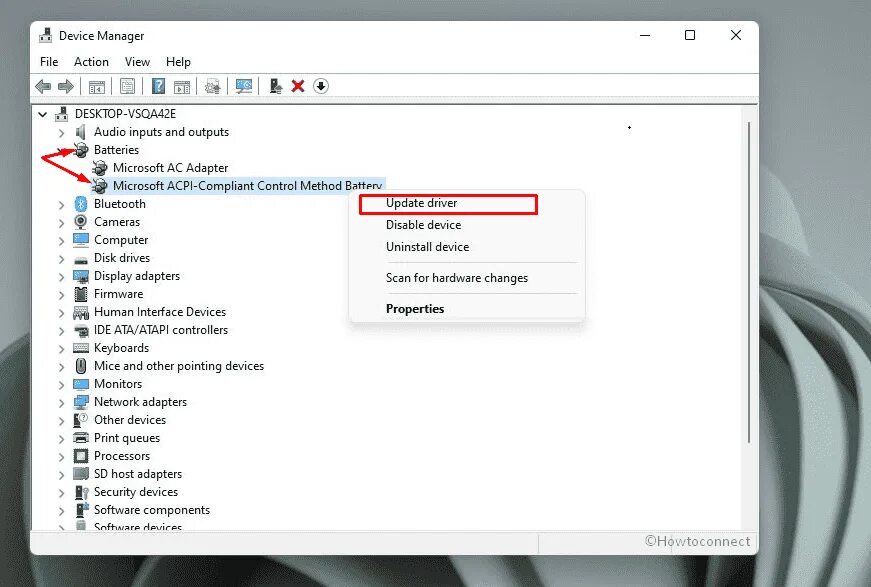The image size is (871, 587).
Task: Click the Display adapters icon
Action: [x=81, y=276]
